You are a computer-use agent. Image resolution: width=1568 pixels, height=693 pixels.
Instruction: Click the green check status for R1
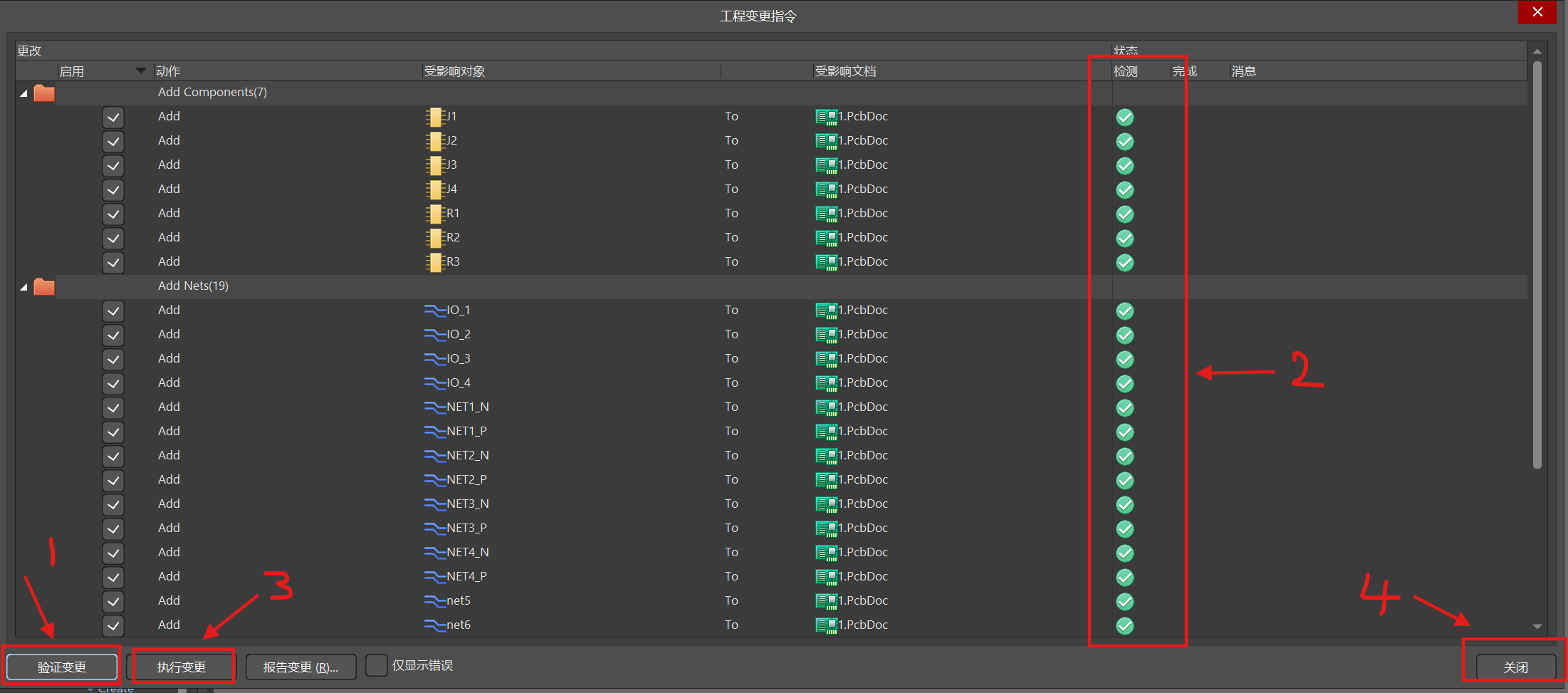click(1124, 214)
